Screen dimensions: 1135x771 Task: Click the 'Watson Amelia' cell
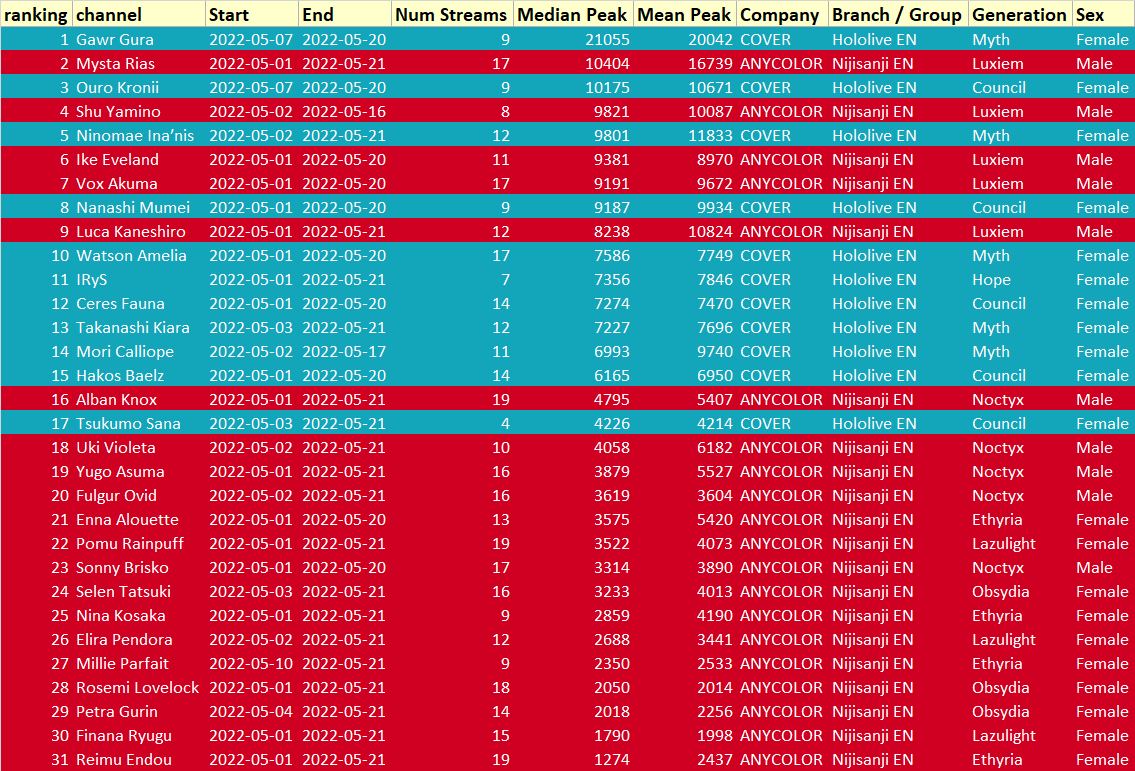pyautogui.click(x=138, y=256)
